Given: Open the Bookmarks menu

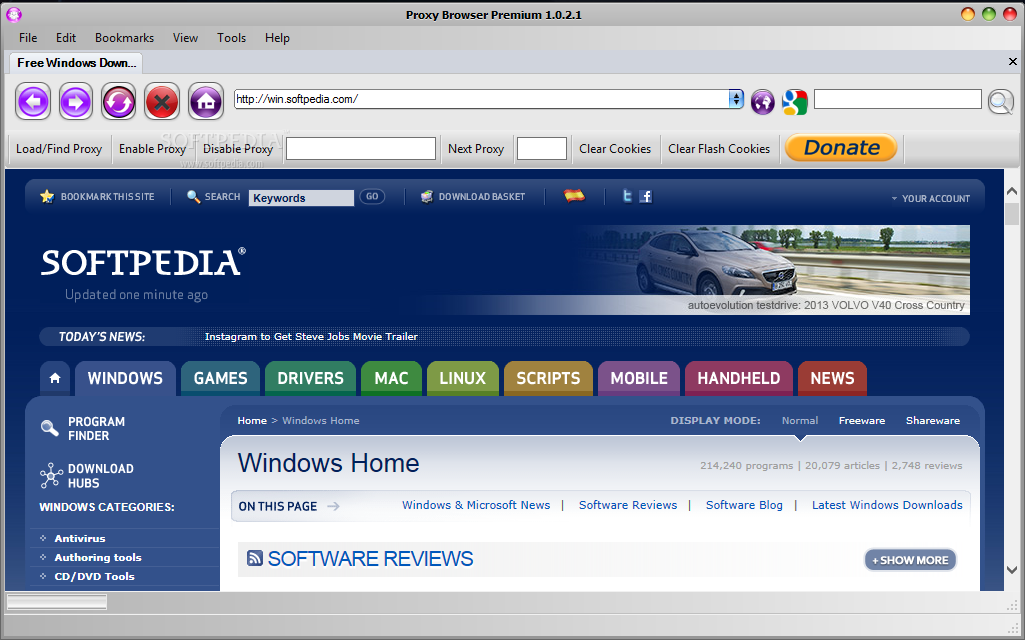Looking at the screenshot, I should 124,38.
